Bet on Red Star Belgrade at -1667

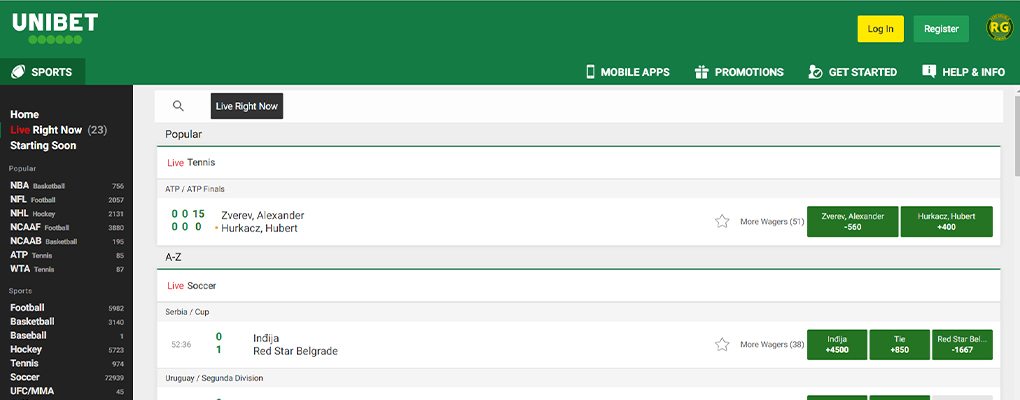click(962, 345)
